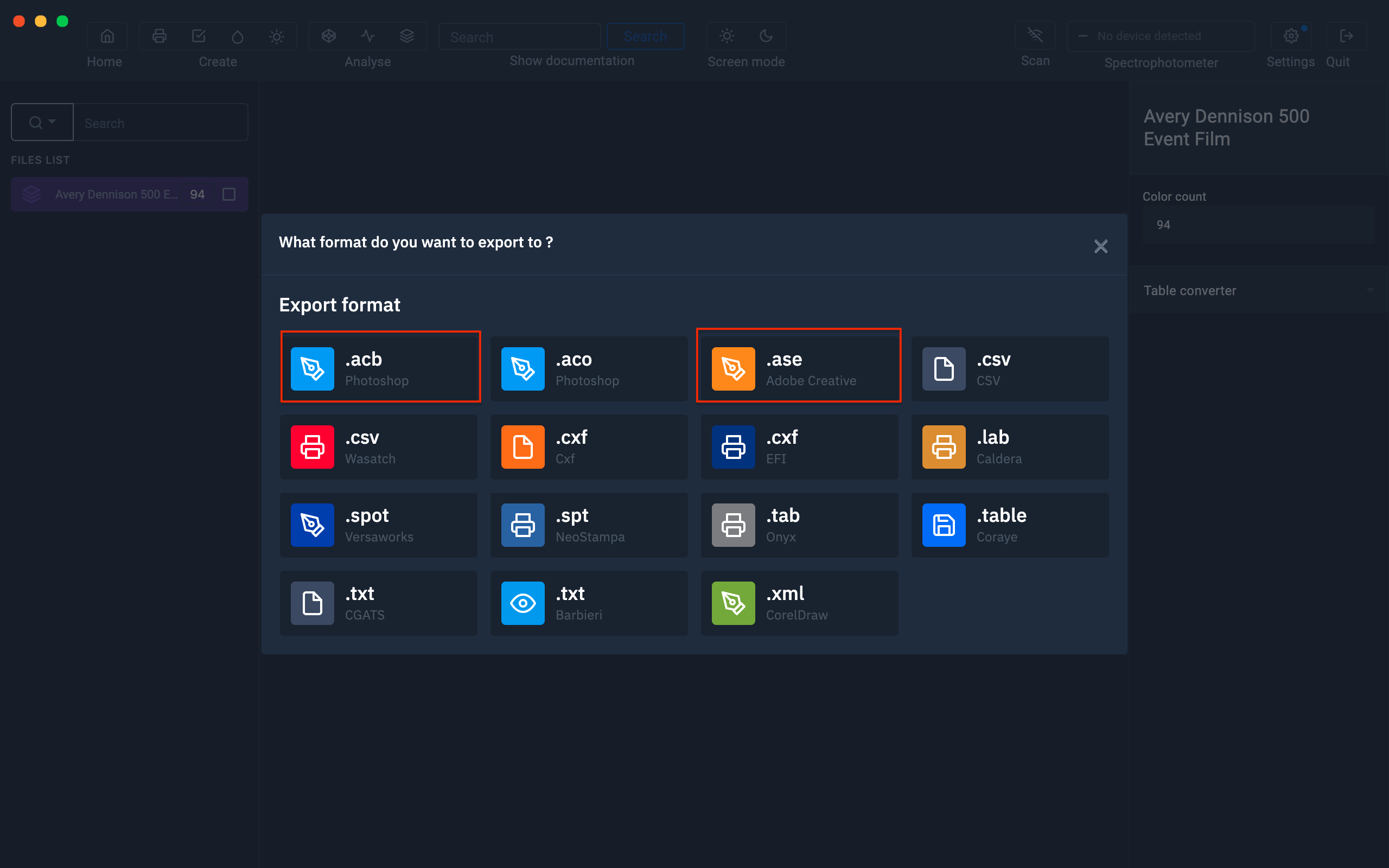Open the Settings gear icon
Viewport: 1389px width, 868px height.
click(x=1291, y=36)
